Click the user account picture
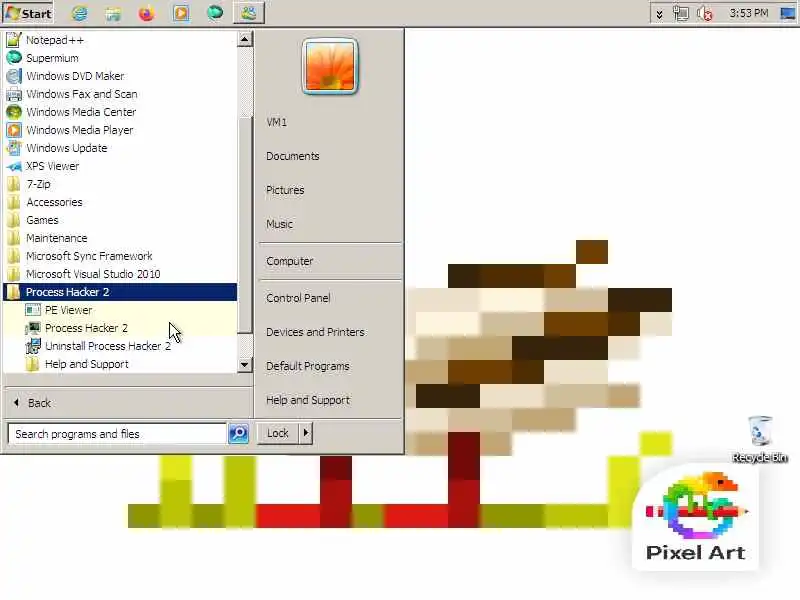This screenshot has width=800, height=600. click(x=330, y=66)
